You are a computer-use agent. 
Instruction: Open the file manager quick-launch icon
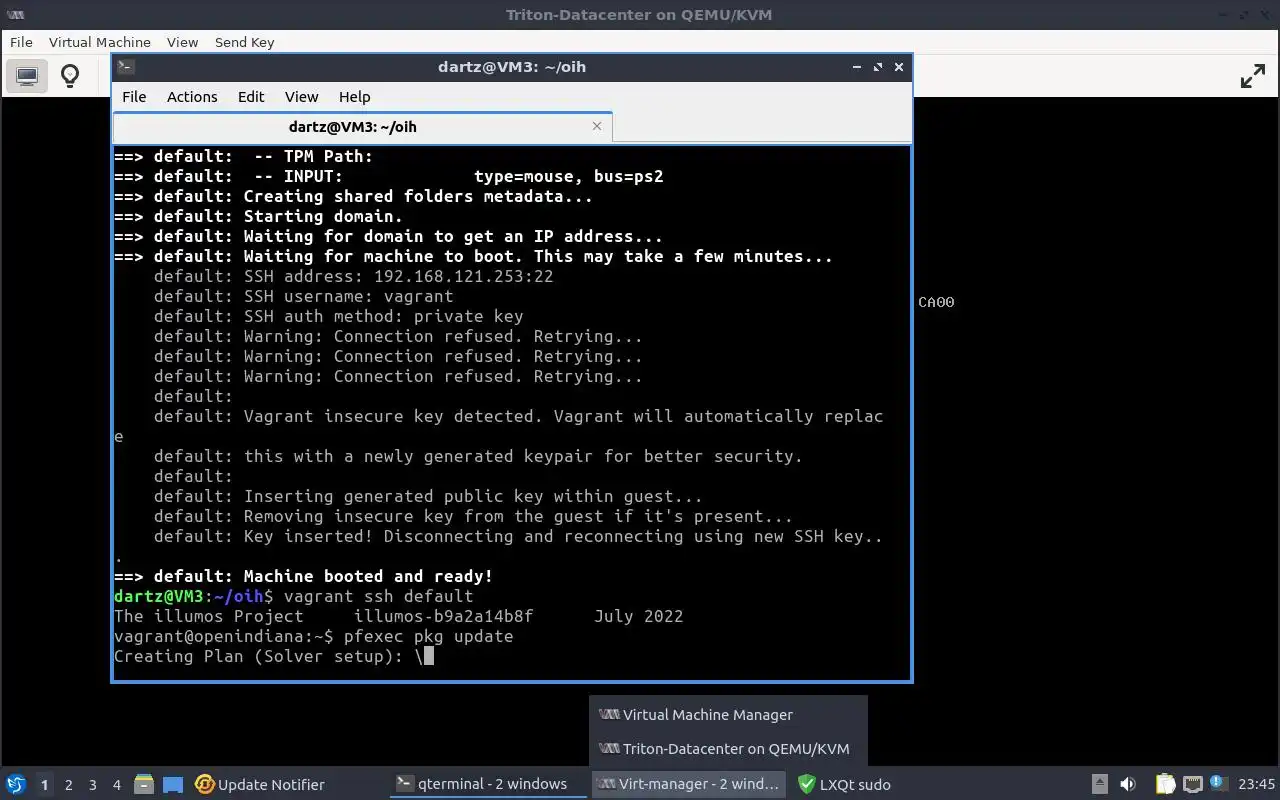(x=144, y=784)
